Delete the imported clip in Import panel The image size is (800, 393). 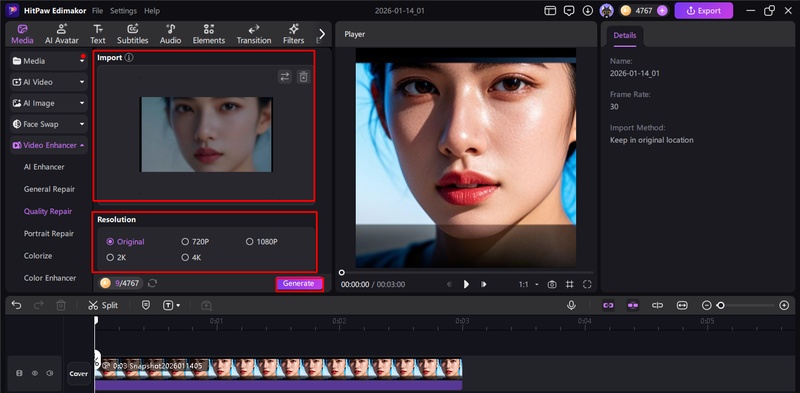tap(304, 77)
